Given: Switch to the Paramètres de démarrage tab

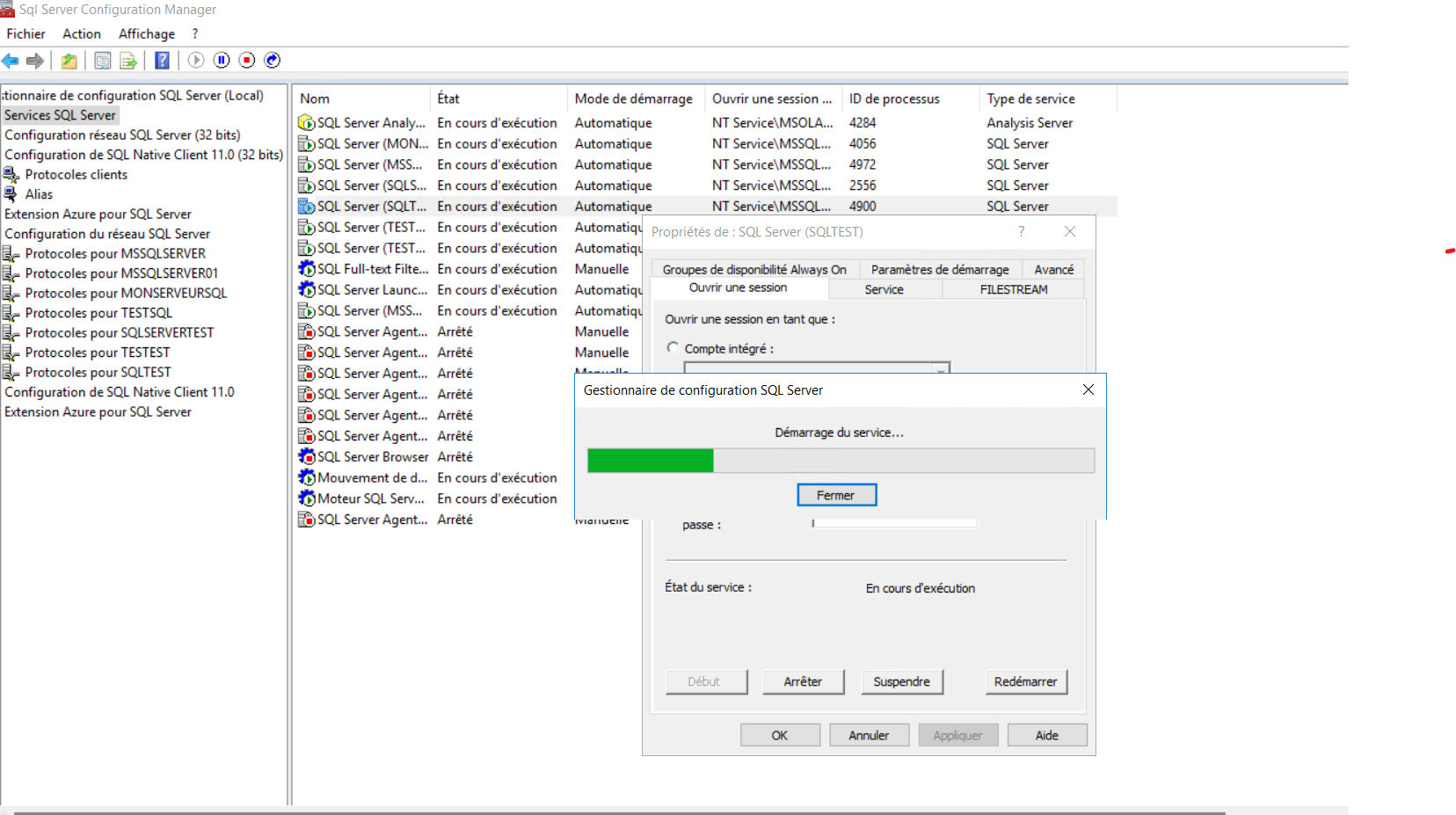Looking at the screenshot, I should [x=939, y=270].
